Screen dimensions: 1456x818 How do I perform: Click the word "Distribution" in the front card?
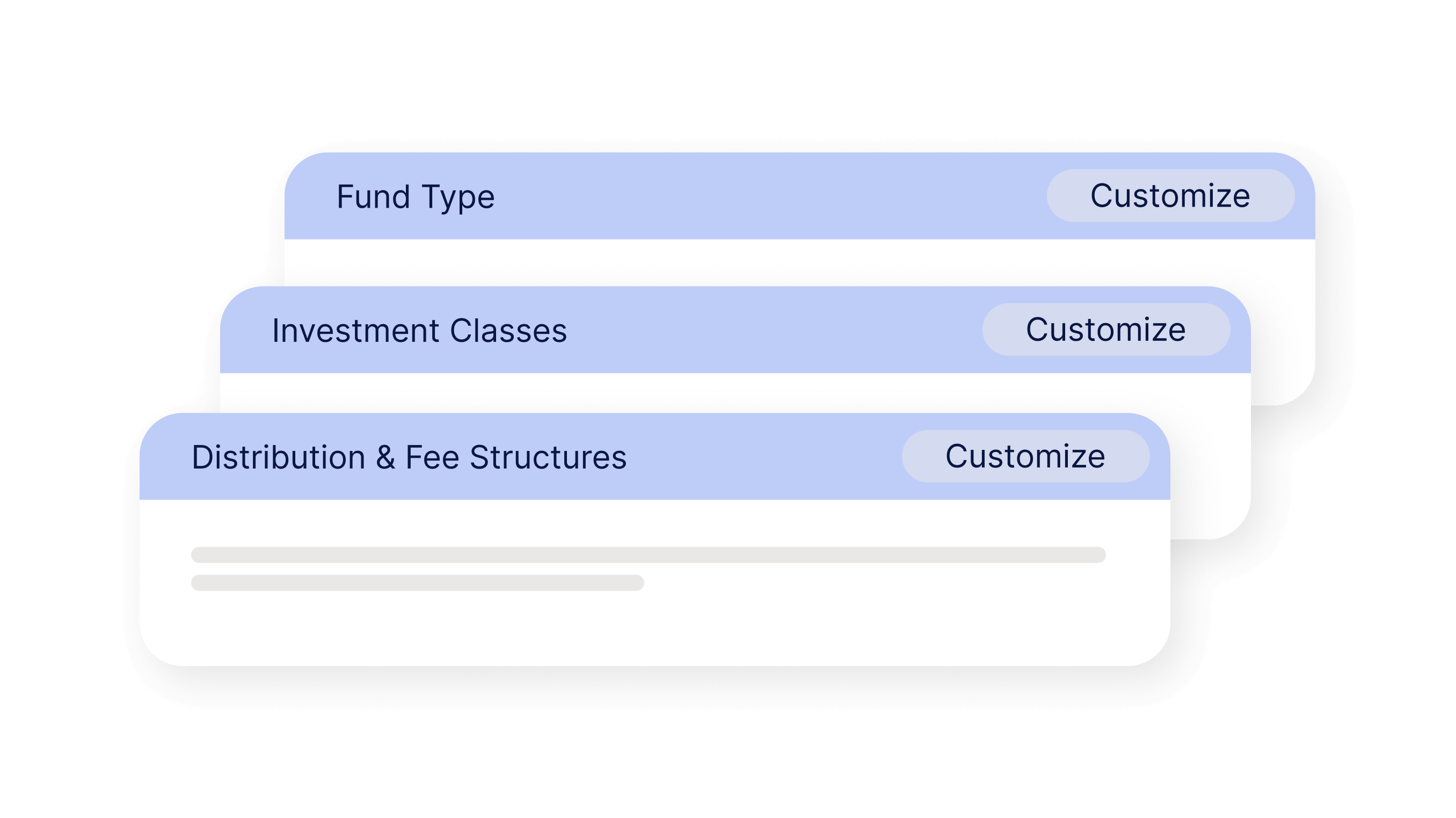279,457
